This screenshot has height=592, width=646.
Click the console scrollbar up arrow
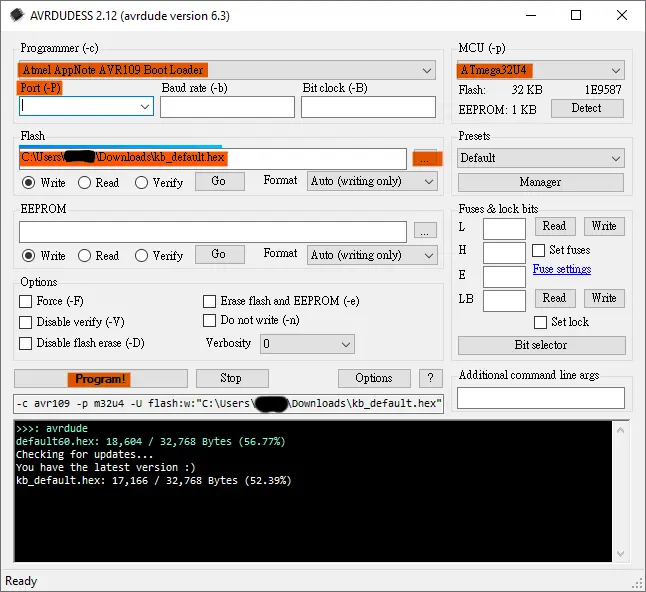click(621, 431)
